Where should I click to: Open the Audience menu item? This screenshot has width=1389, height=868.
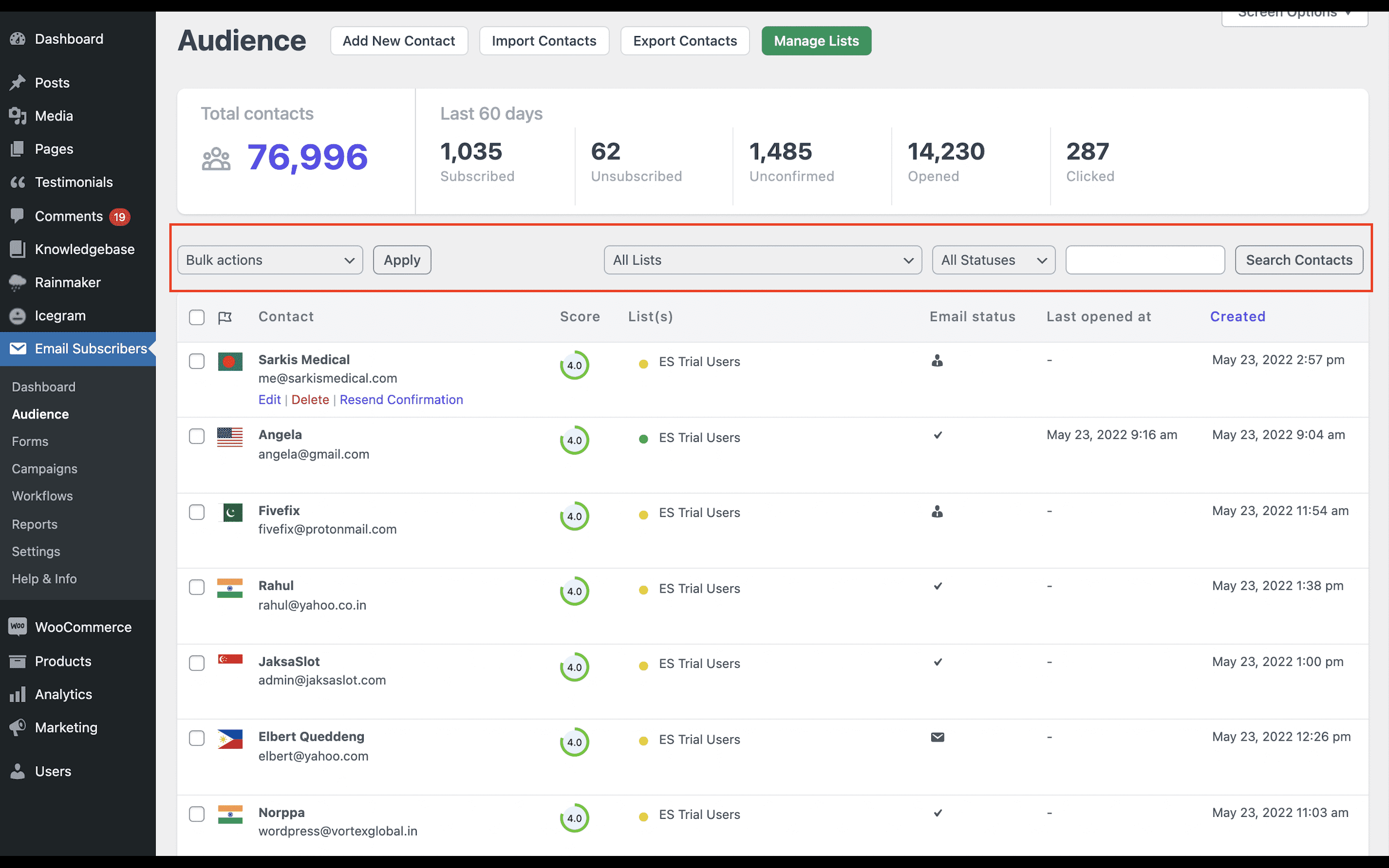coord(40,413)
